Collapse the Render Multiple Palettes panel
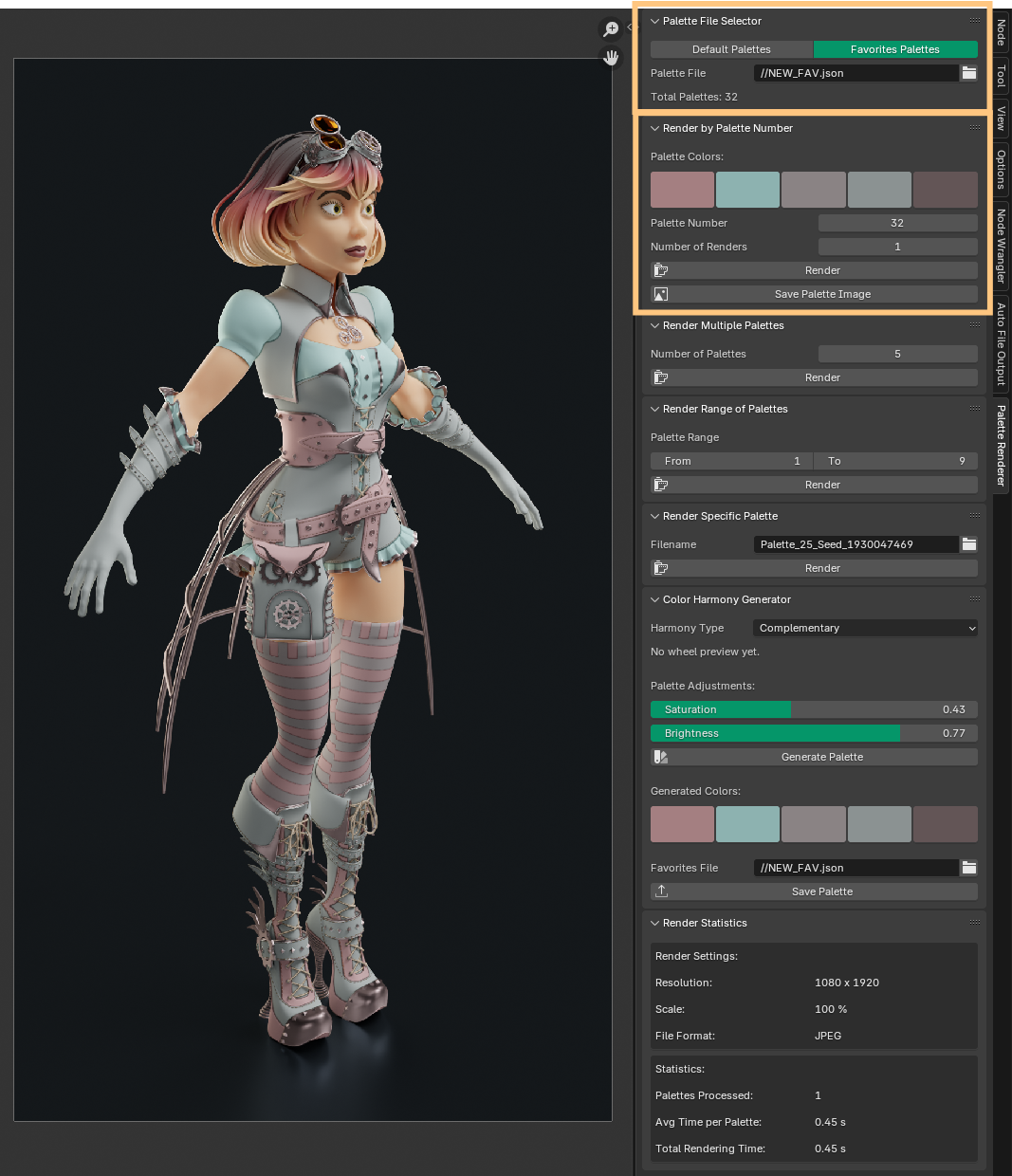This screenshot has height=1176, width=1012. [655, 325]
